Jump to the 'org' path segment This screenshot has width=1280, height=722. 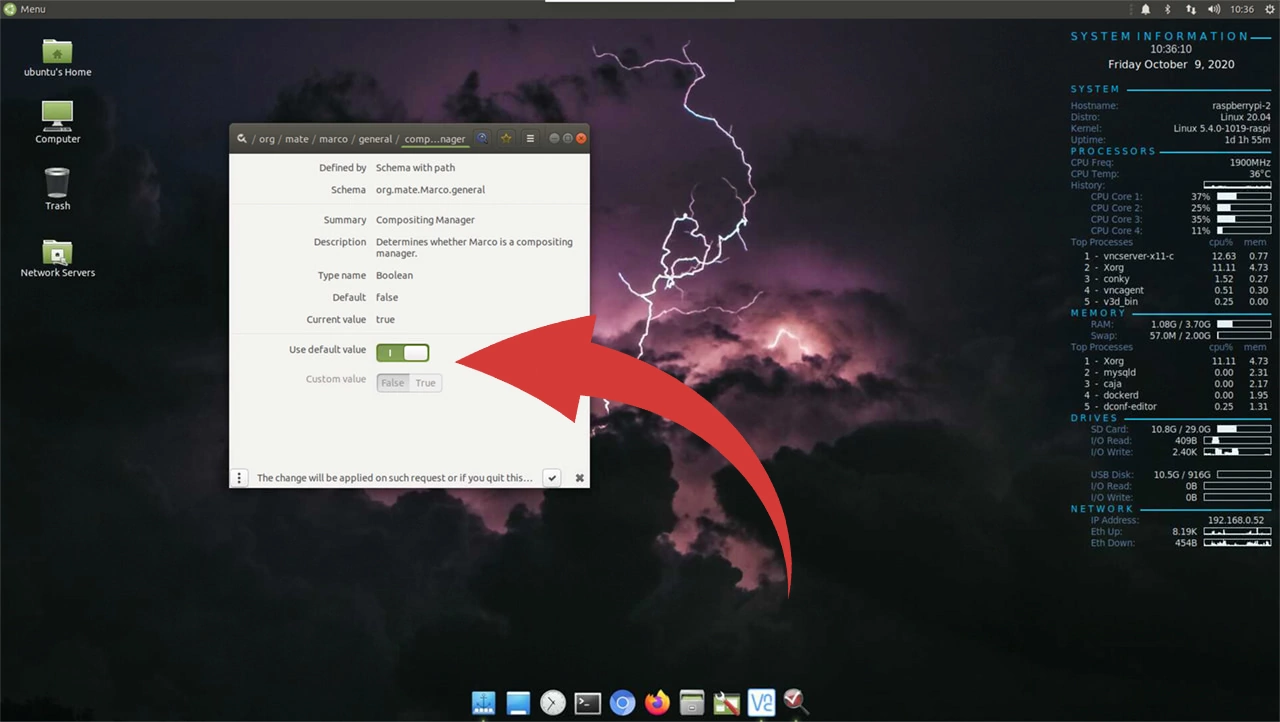[x=267, y=139]
